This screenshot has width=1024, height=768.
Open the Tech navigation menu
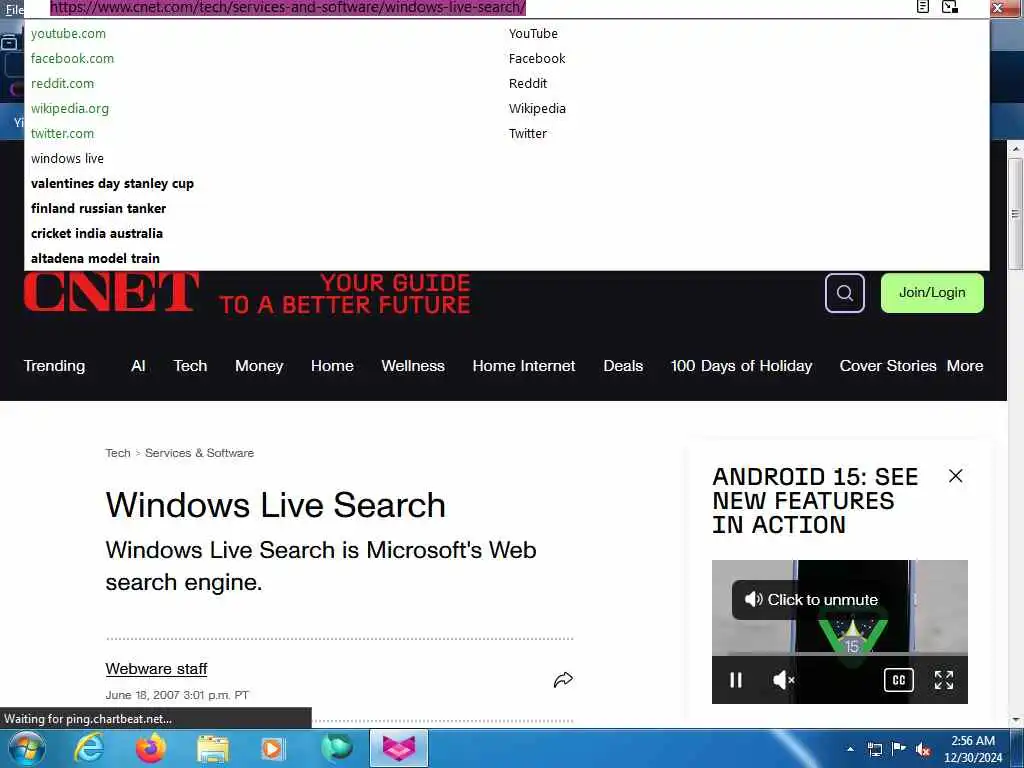(190, 366)
